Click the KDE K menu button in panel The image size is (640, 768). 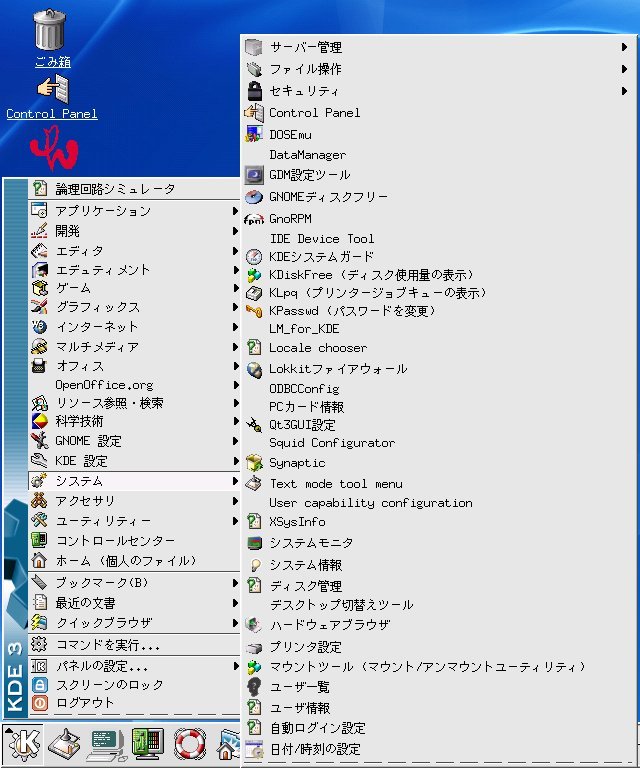23,744
